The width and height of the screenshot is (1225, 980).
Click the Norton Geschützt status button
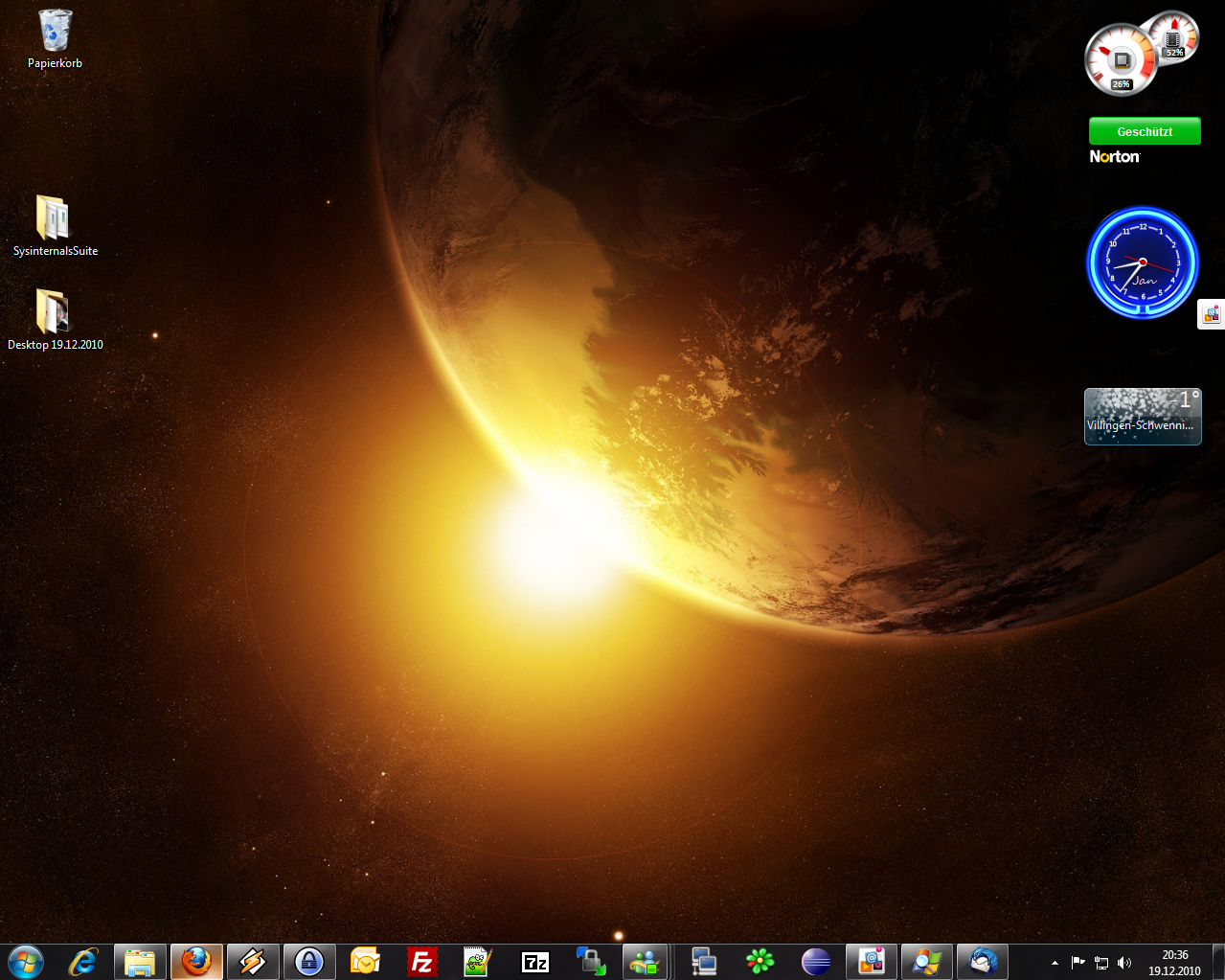tap(1145, 131)
